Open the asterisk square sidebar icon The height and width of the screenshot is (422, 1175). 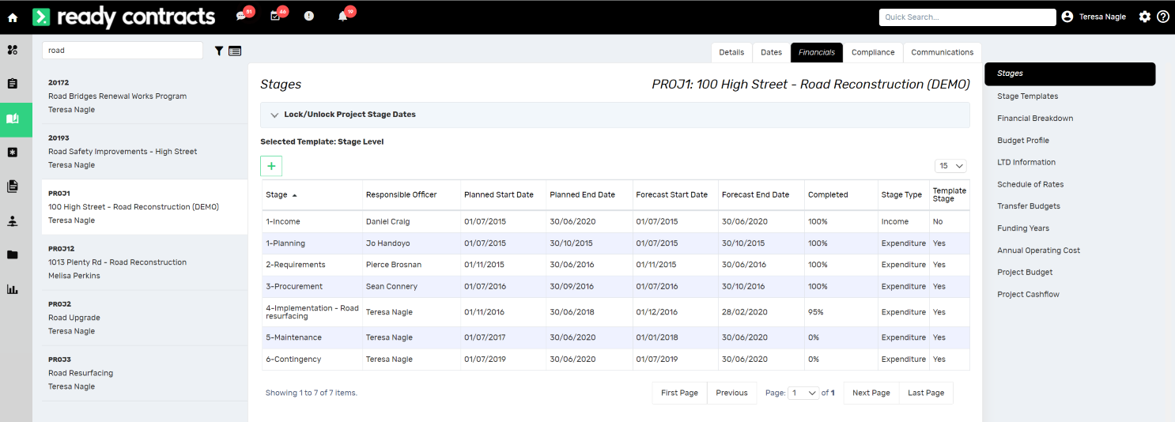pyautogui.click(x=12, y=152)
